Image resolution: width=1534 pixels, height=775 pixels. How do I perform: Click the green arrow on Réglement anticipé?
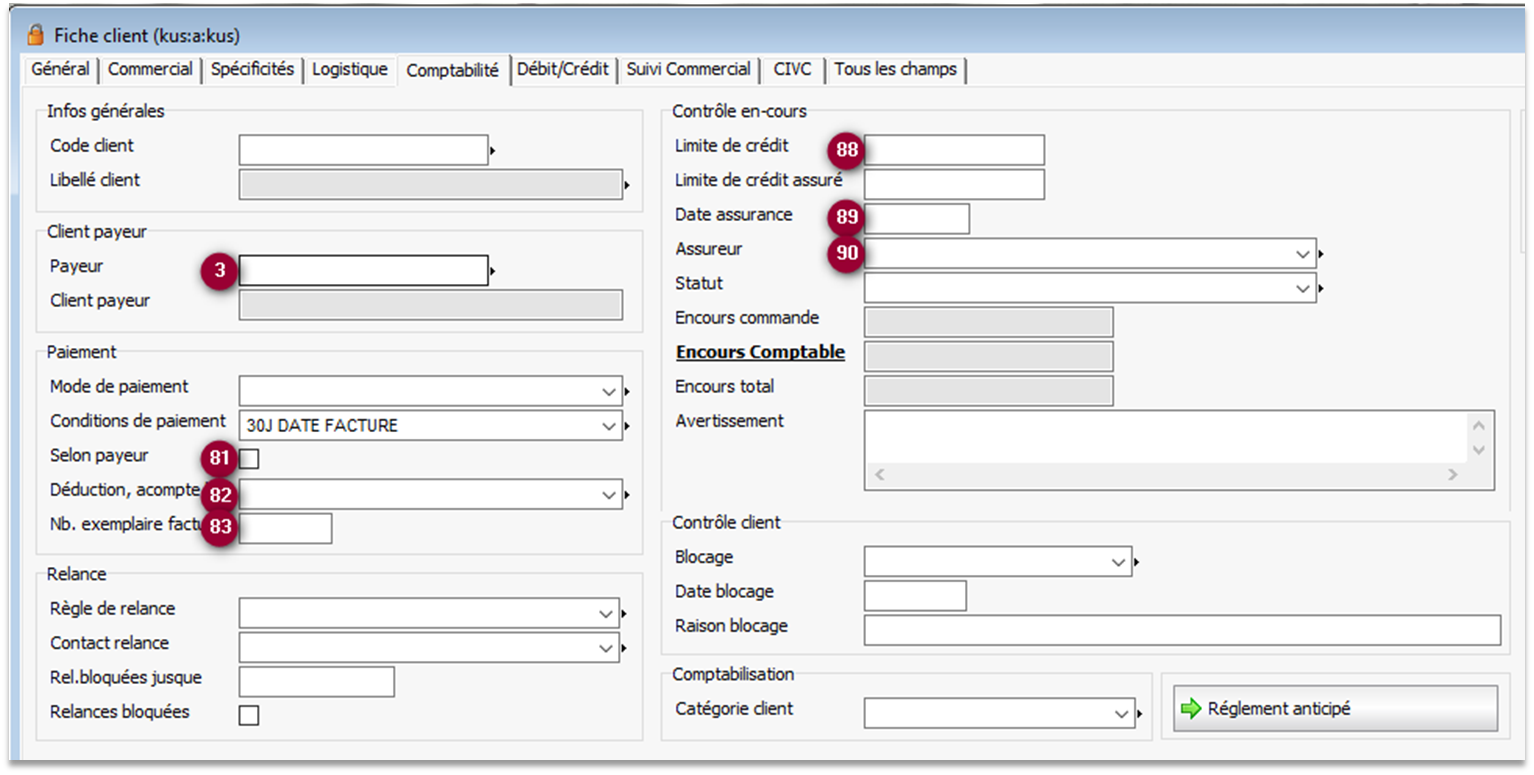click(1190, 708)
